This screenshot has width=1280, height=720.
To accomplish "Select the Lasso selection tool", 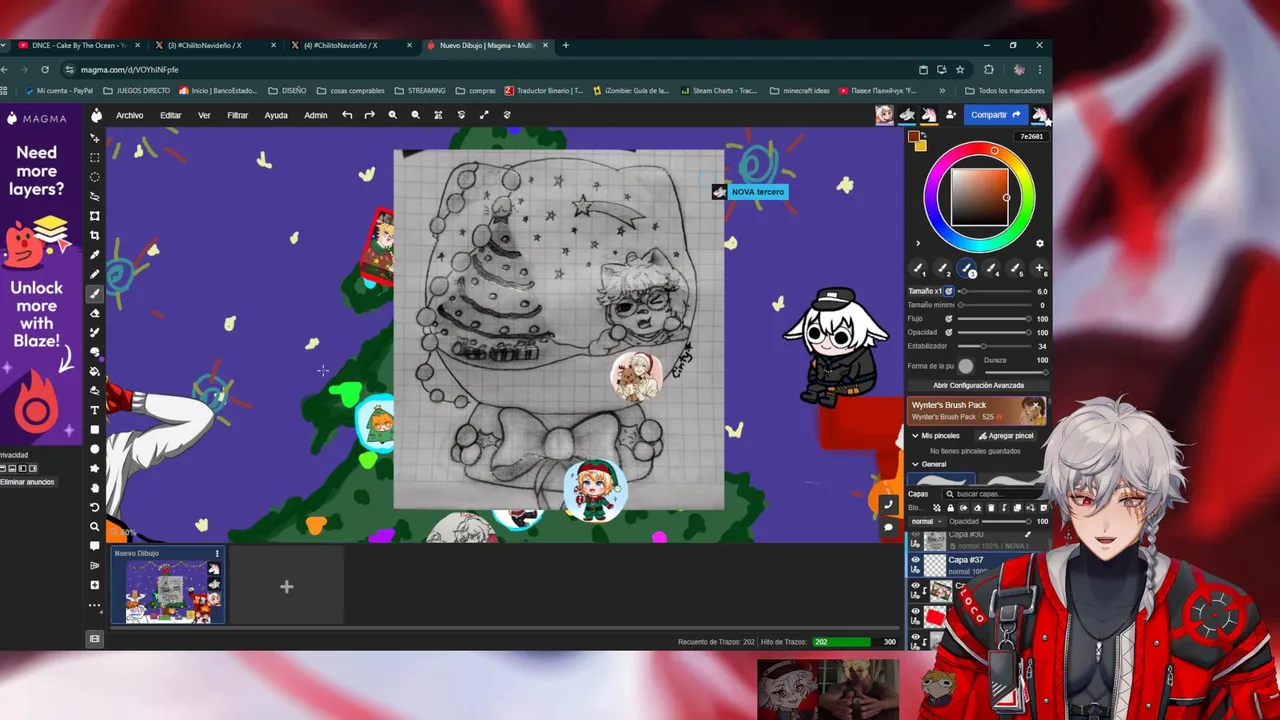I will 95,197.
